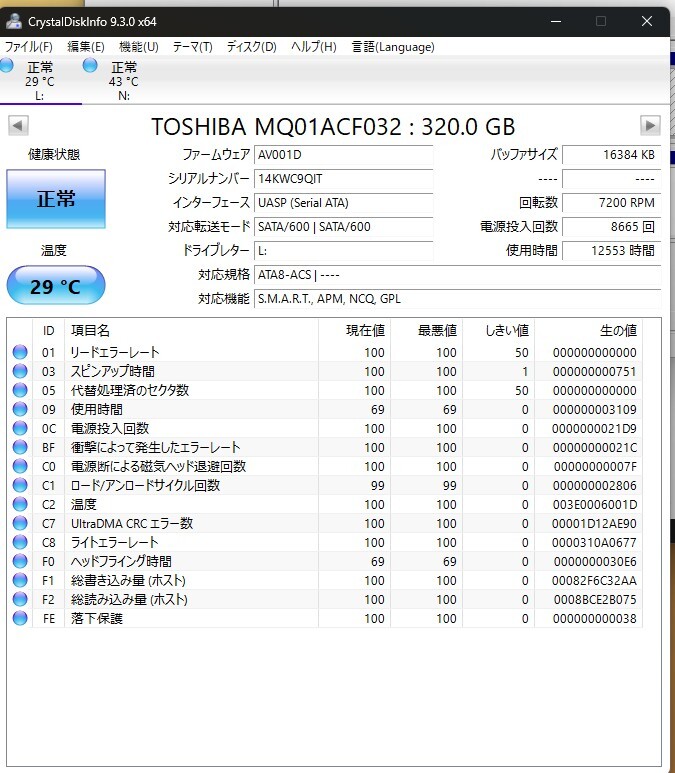Click status orb for ID 01 read error rate
675x773 pixels.
20,352
